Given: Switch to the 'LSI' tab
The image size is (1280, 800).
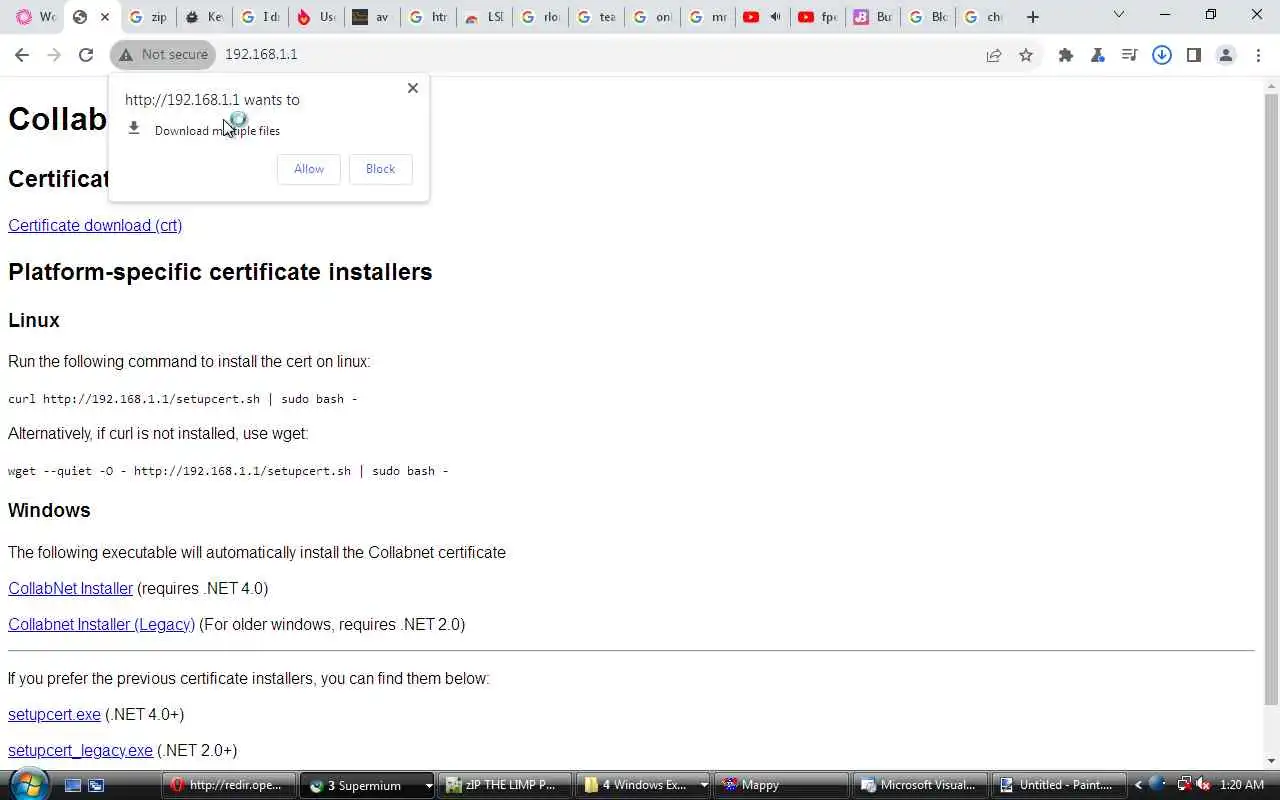Looking at the screenshot, I should pos(483,17).
